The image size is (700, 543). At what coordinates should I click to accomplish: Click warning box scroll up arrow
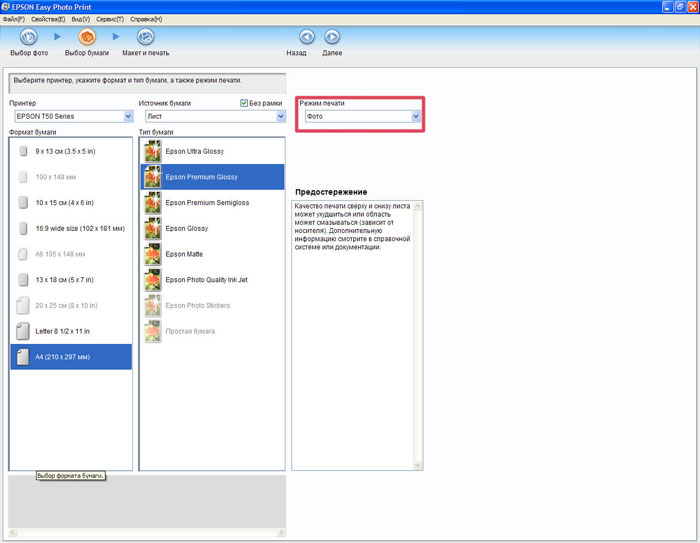418,206
